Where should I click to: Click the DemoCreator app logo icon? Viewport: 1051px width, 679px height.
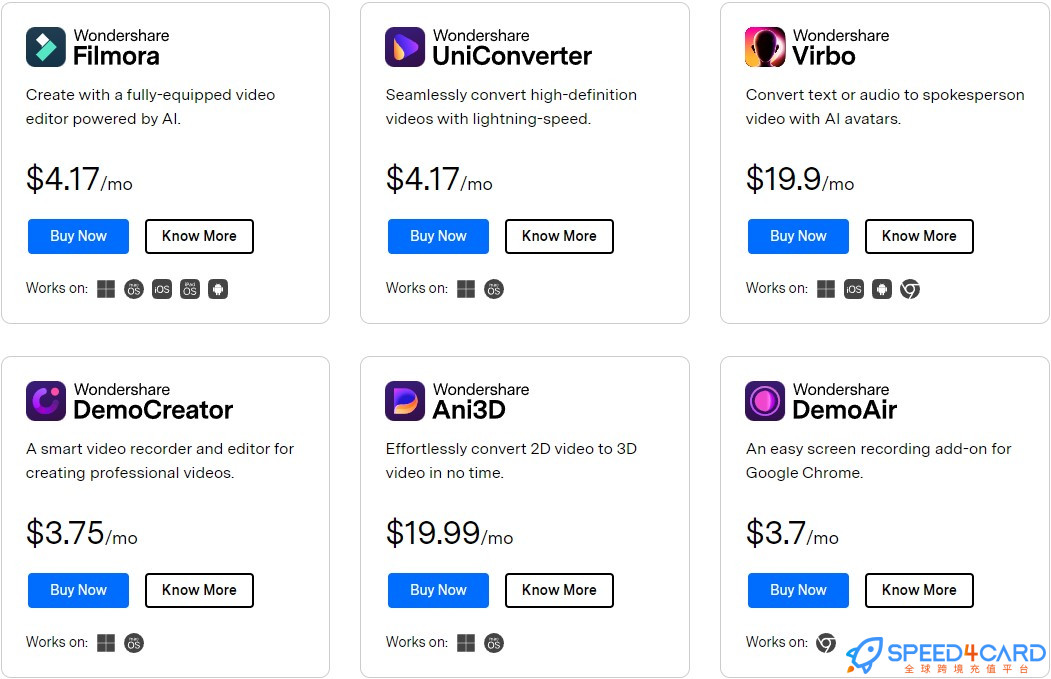click(x=46, y=401)
